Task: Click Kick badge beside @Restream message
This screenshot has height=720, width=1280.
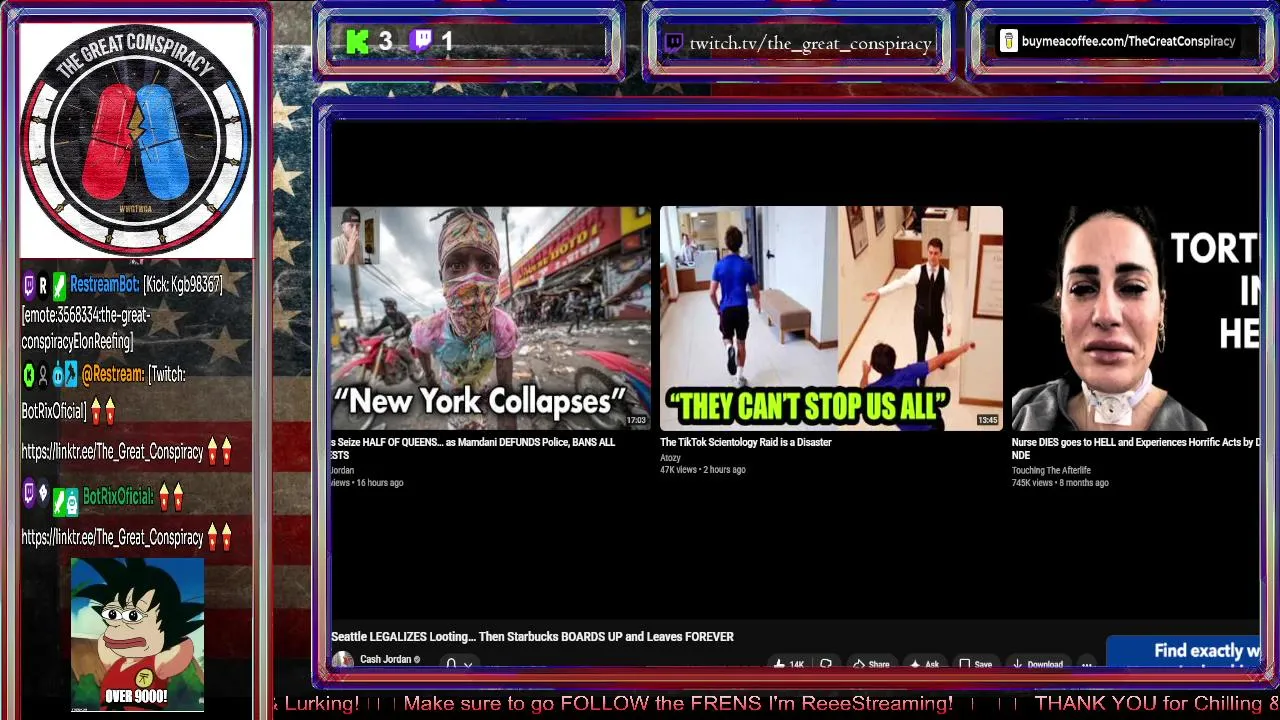Action: (x=29, y=374)
